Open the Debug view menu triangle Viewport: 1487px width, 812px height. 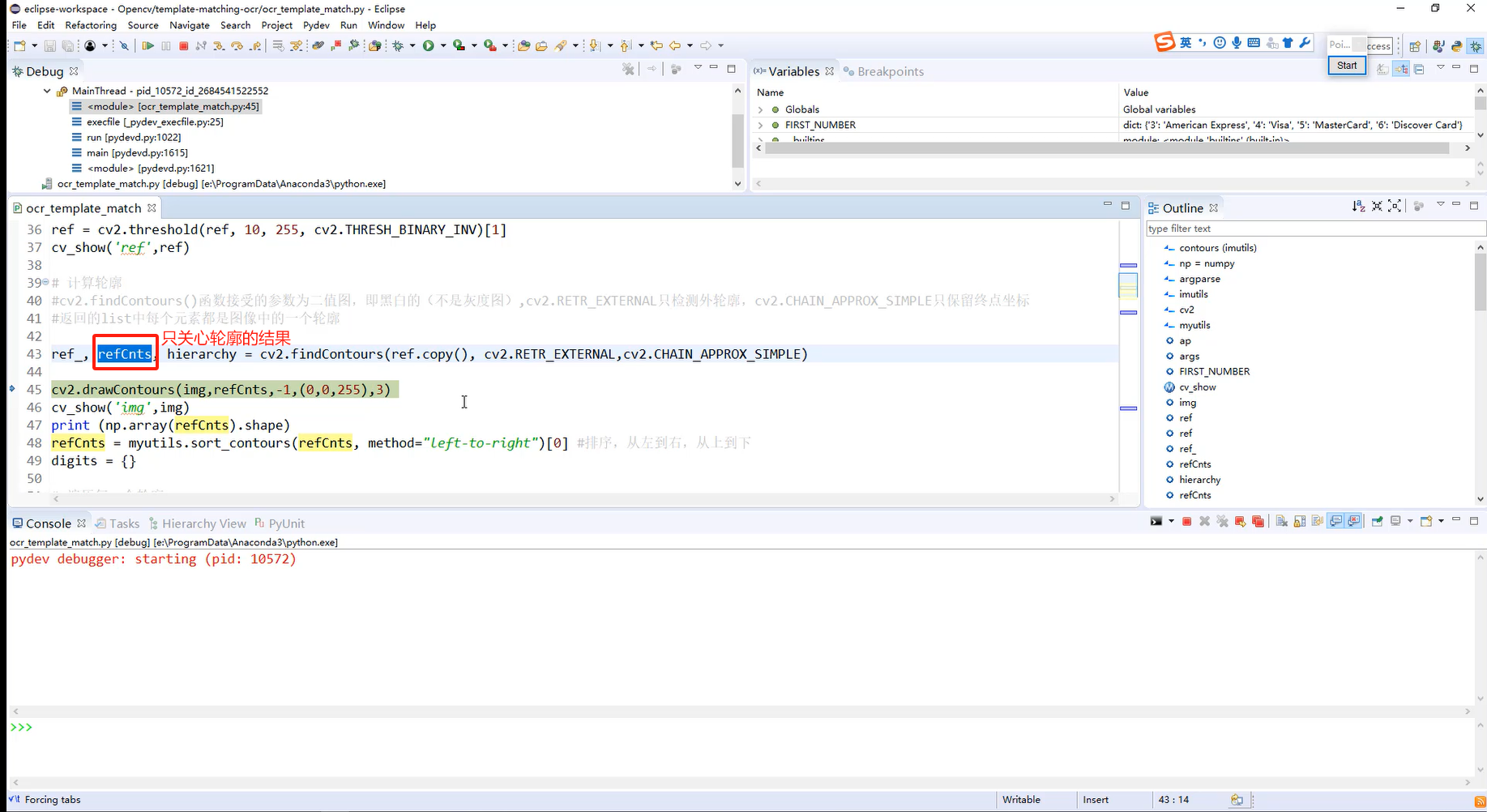[698, 67]
